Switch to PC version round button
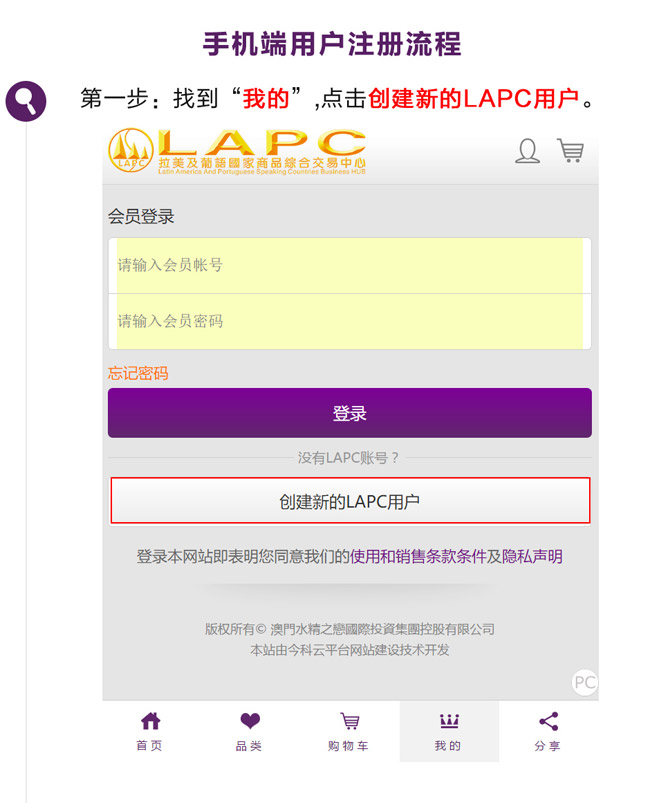Screen dimensions: 650x803 [584, 683]
